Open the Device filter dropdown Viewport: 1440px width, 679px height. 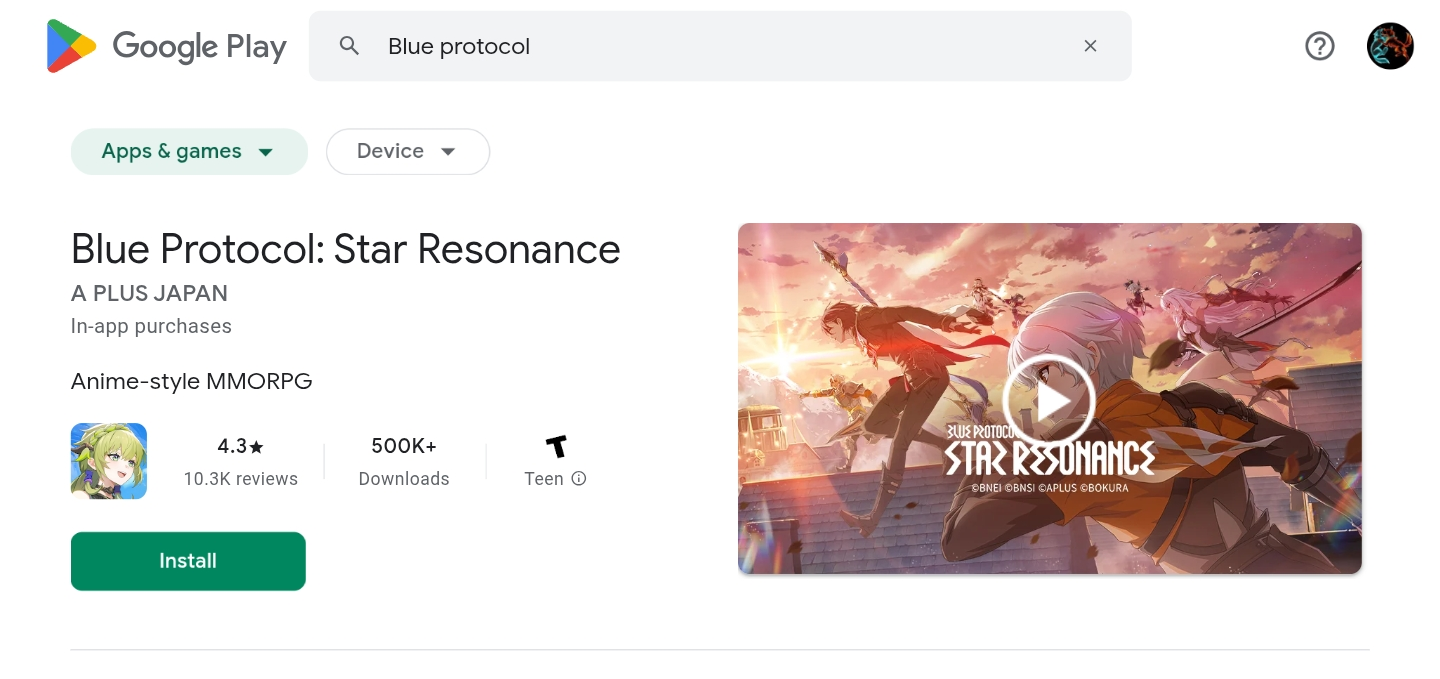click(408, 151)
